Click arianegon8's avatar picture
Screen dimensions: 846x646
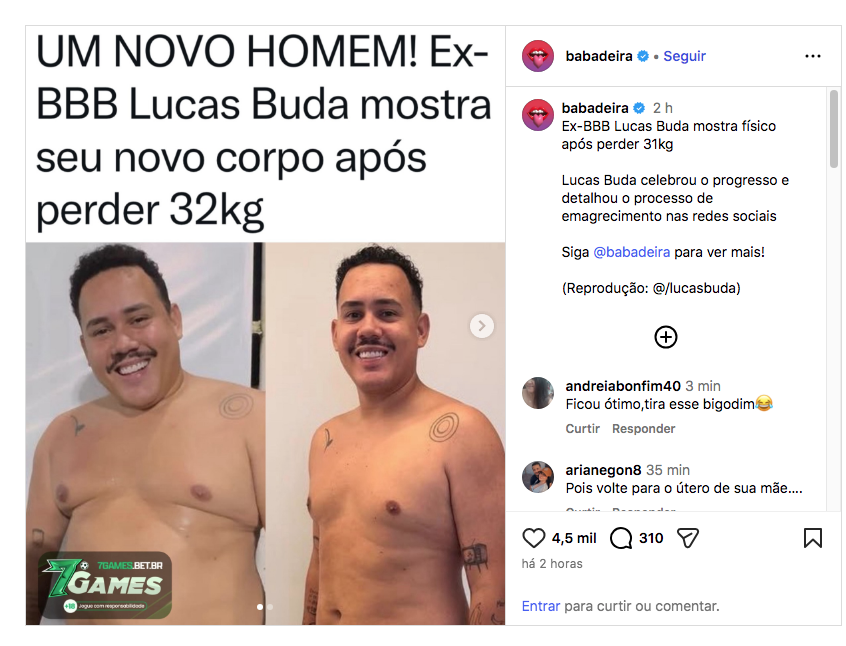[x=538, y=477]
